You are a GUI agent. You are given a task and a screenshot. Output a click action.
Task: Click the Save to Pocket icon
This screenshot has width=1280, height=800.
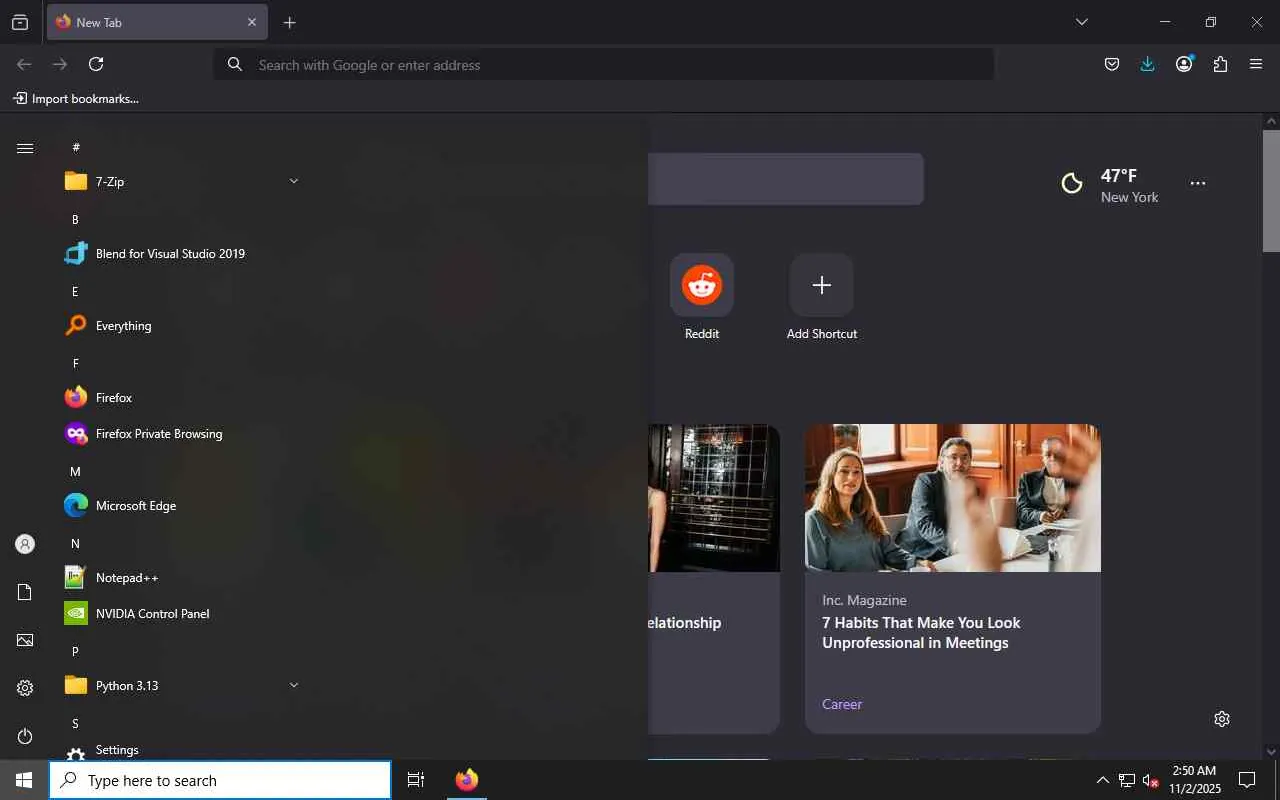(1111, 64)
